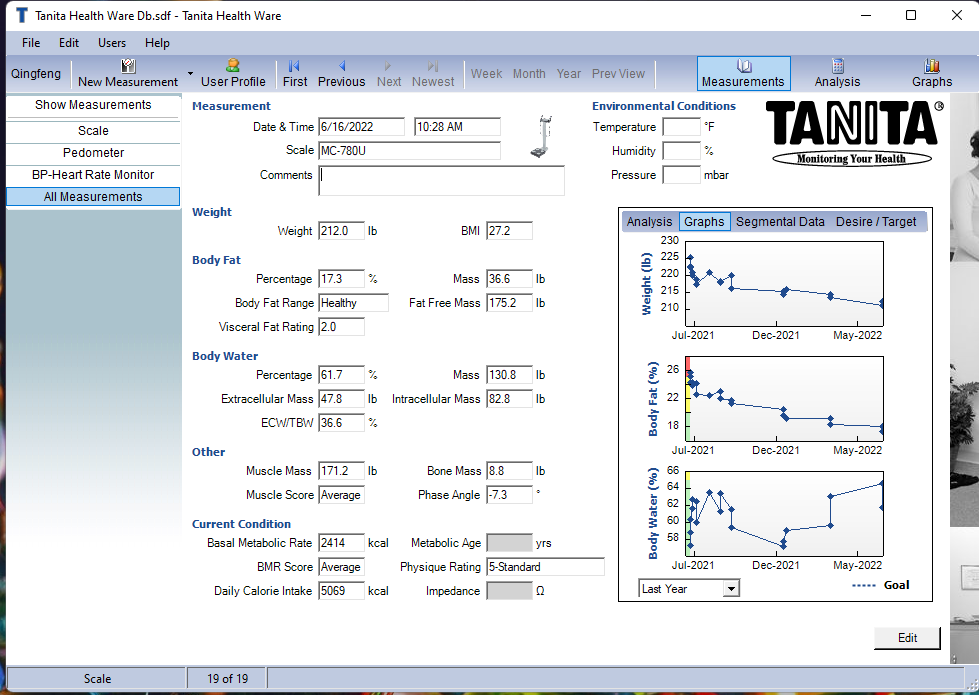Click the Qingfeng user name
The image size is (979, 695).
coord(36,74)
